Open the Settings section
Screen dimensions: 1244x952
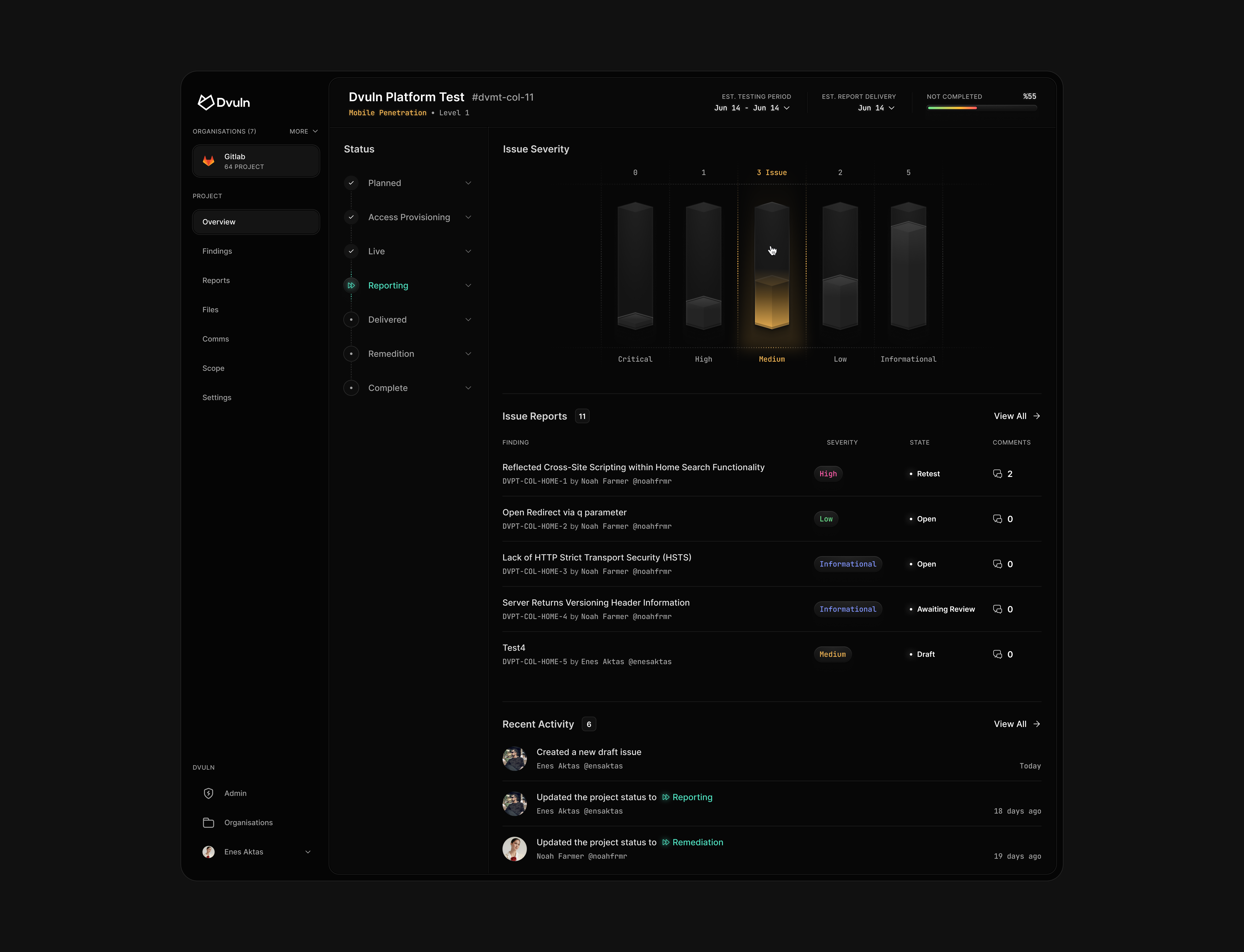[217, 397]
